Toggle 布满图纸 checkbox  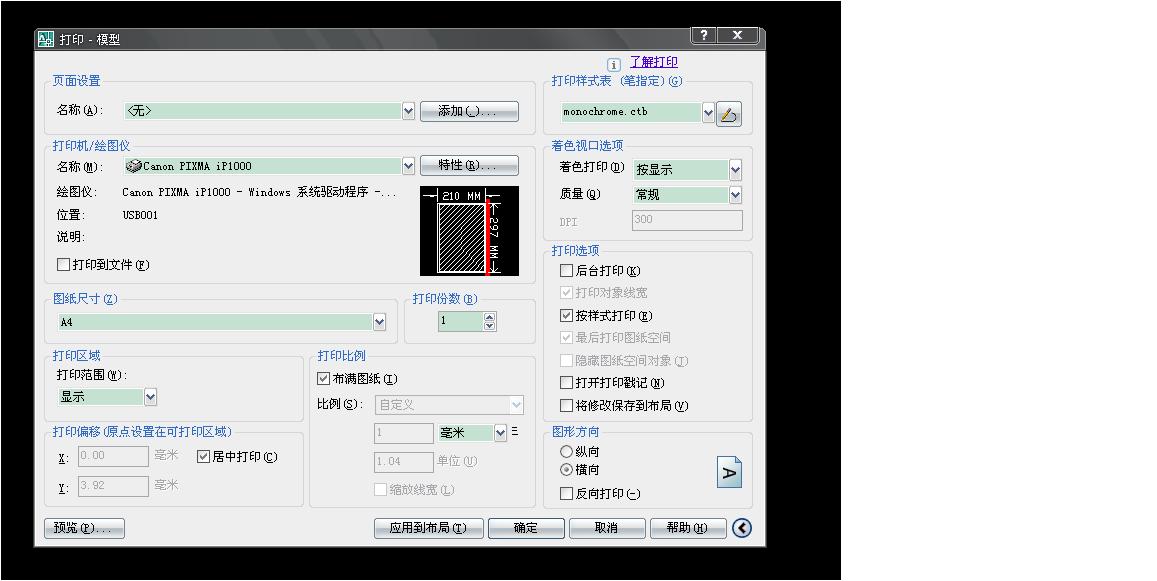pos(323,379)
